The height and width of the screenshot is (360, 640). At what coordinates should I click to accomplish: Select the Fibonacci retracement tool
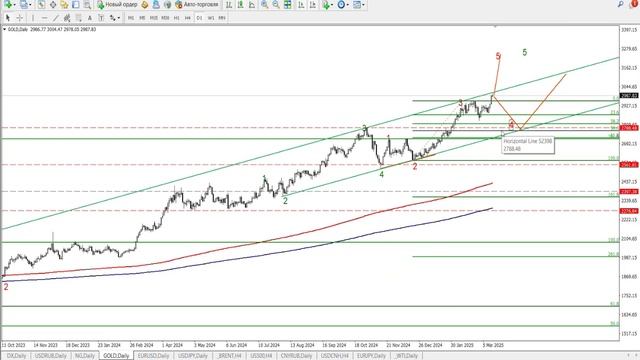tap(78, 18)
